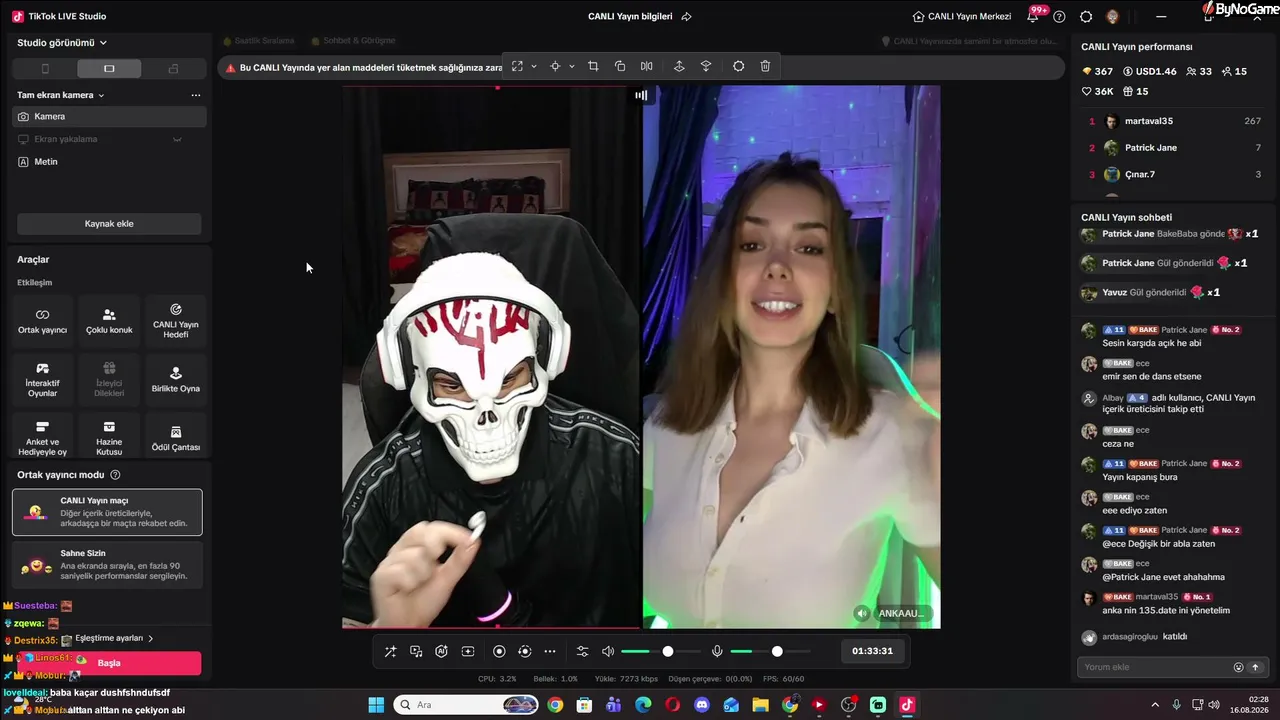Click the Başla button

pyautogui.click(x=109, y=663)
